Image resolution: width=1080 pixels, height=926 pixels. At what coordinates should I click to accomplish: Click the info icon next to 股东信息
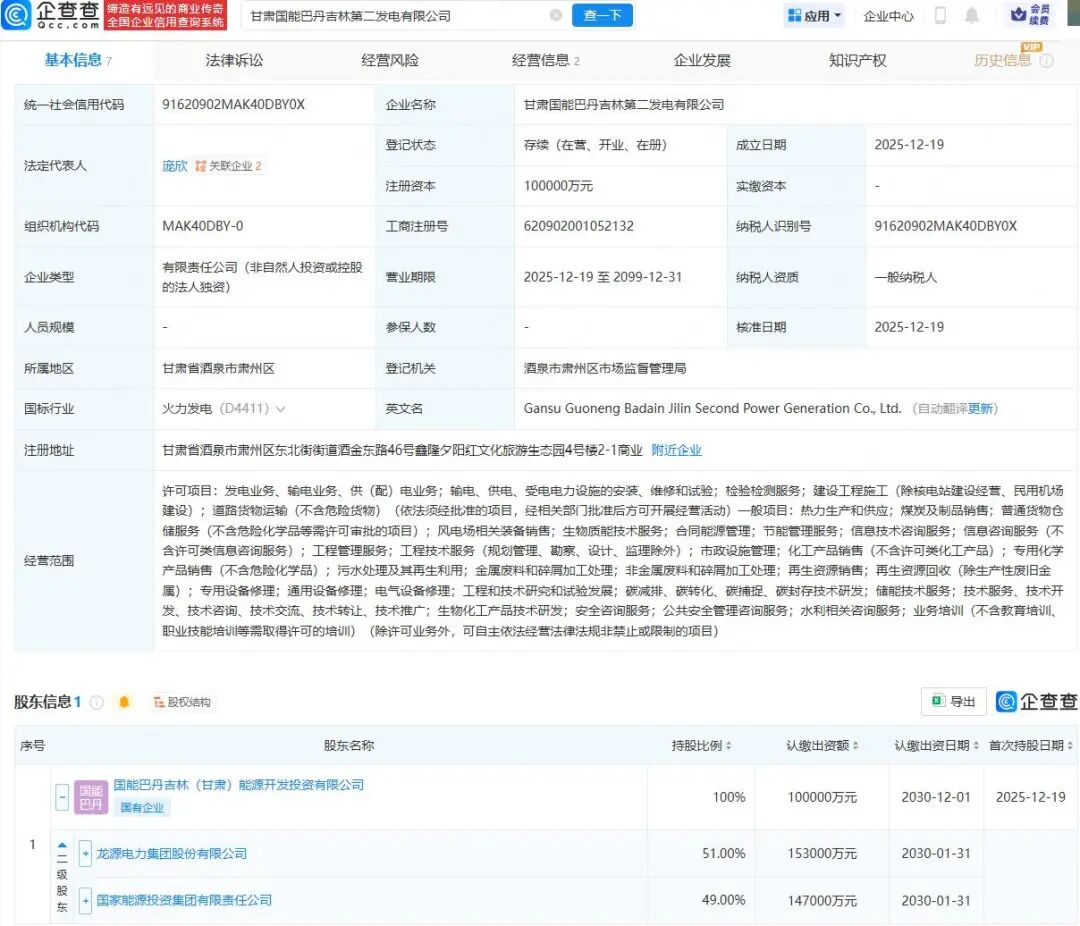(x=97, y=702)
